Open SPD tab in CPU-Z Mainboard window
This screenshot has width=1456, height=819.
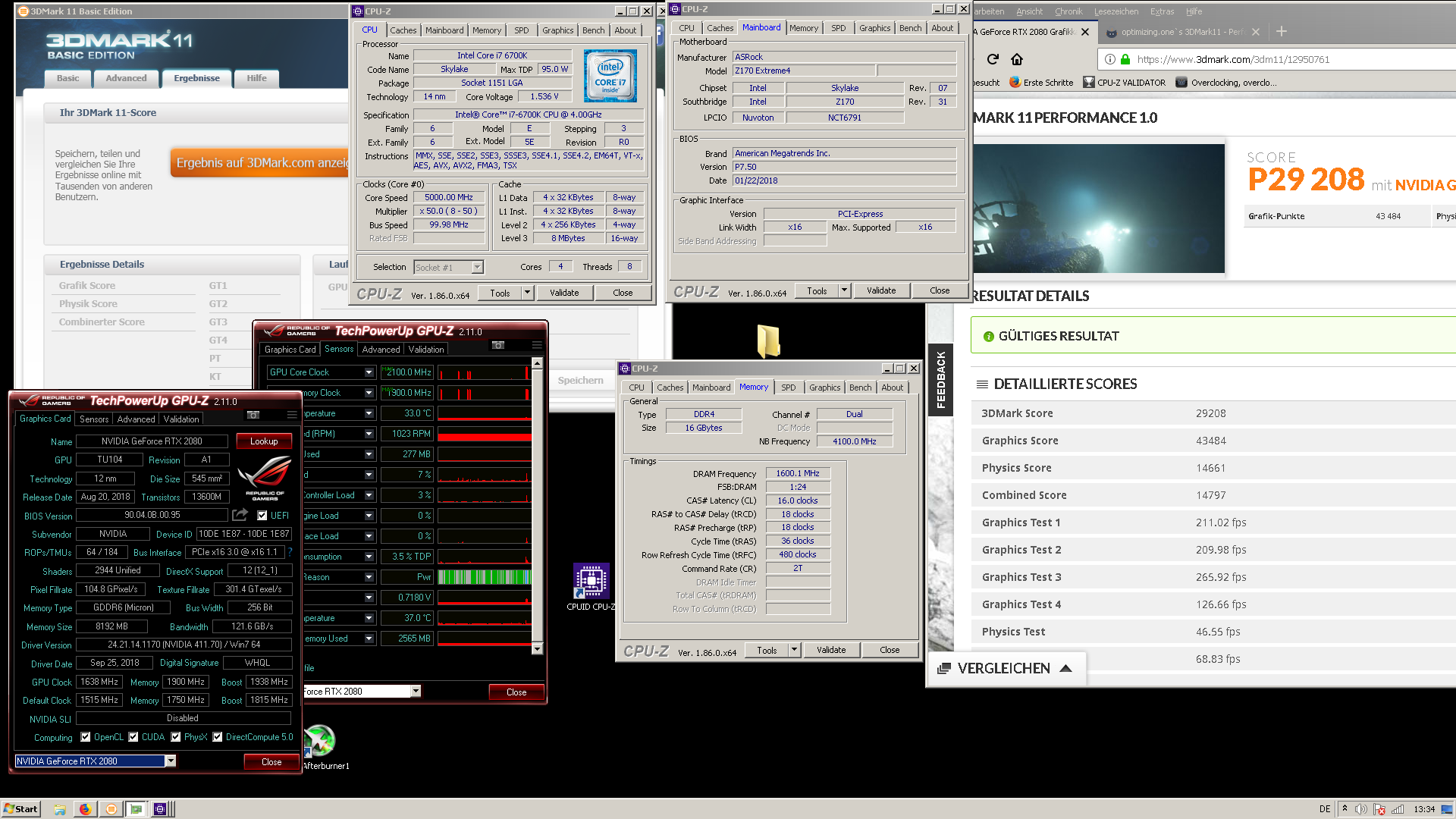click(x=838, y=28)
